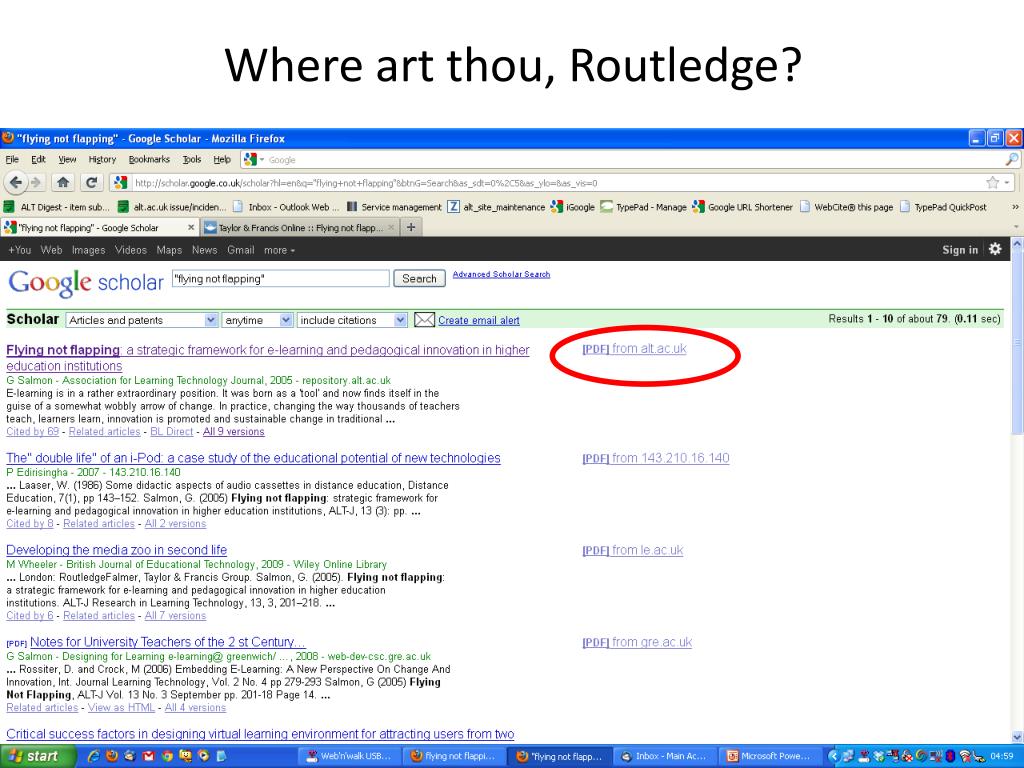
Task: Open Google settings gear icon
Action: tap(995, 249)
